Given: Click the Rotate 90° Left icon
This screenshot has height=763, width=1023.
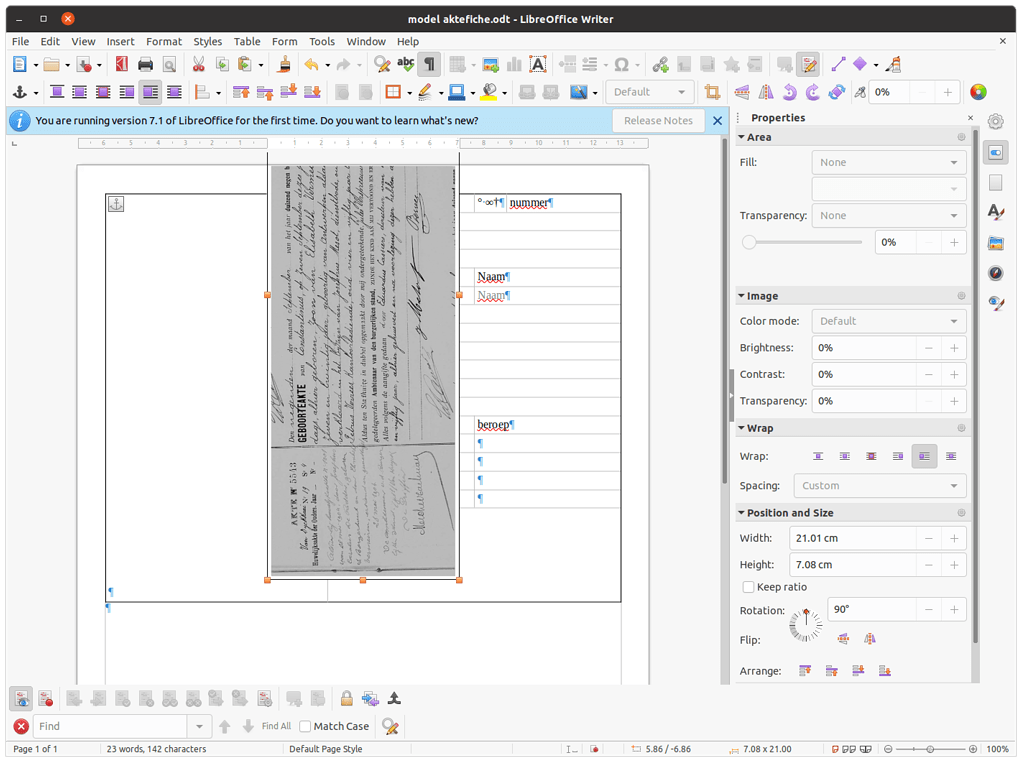Looking at the screenshot, I should (789, 92).
